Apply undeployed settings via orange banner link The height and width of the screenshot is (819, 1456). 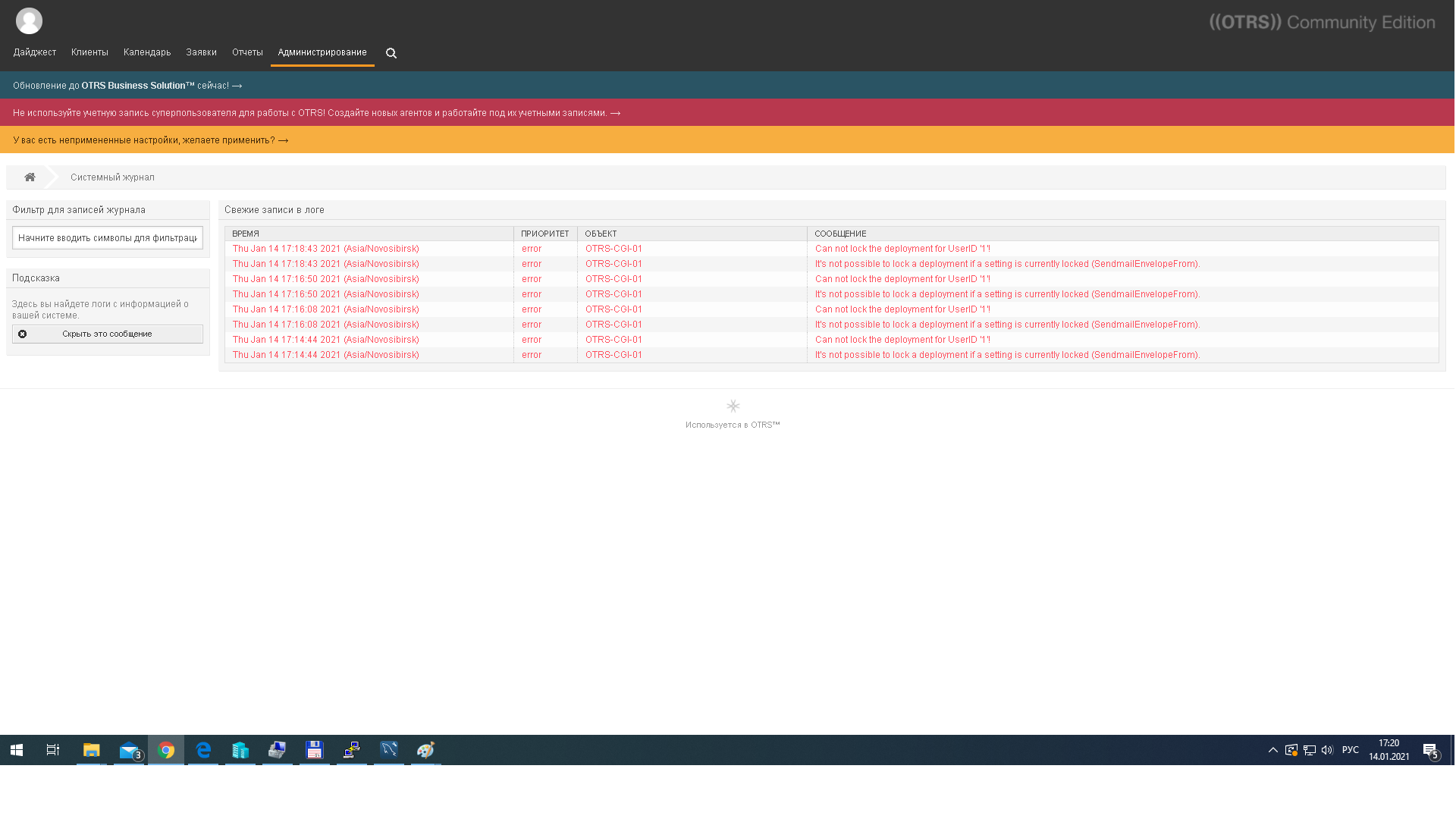pos(151,140)
